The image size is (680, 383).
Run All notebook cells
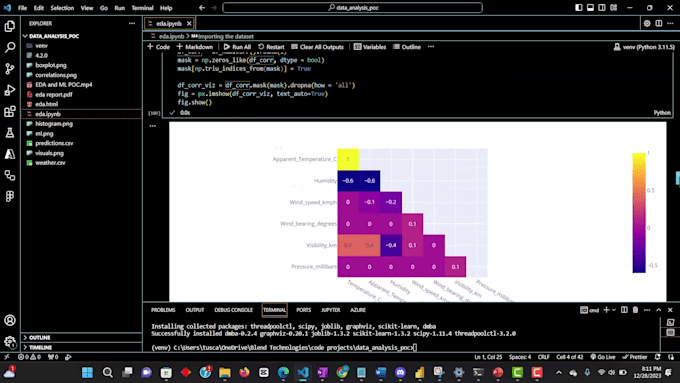[x=237, y=47]
